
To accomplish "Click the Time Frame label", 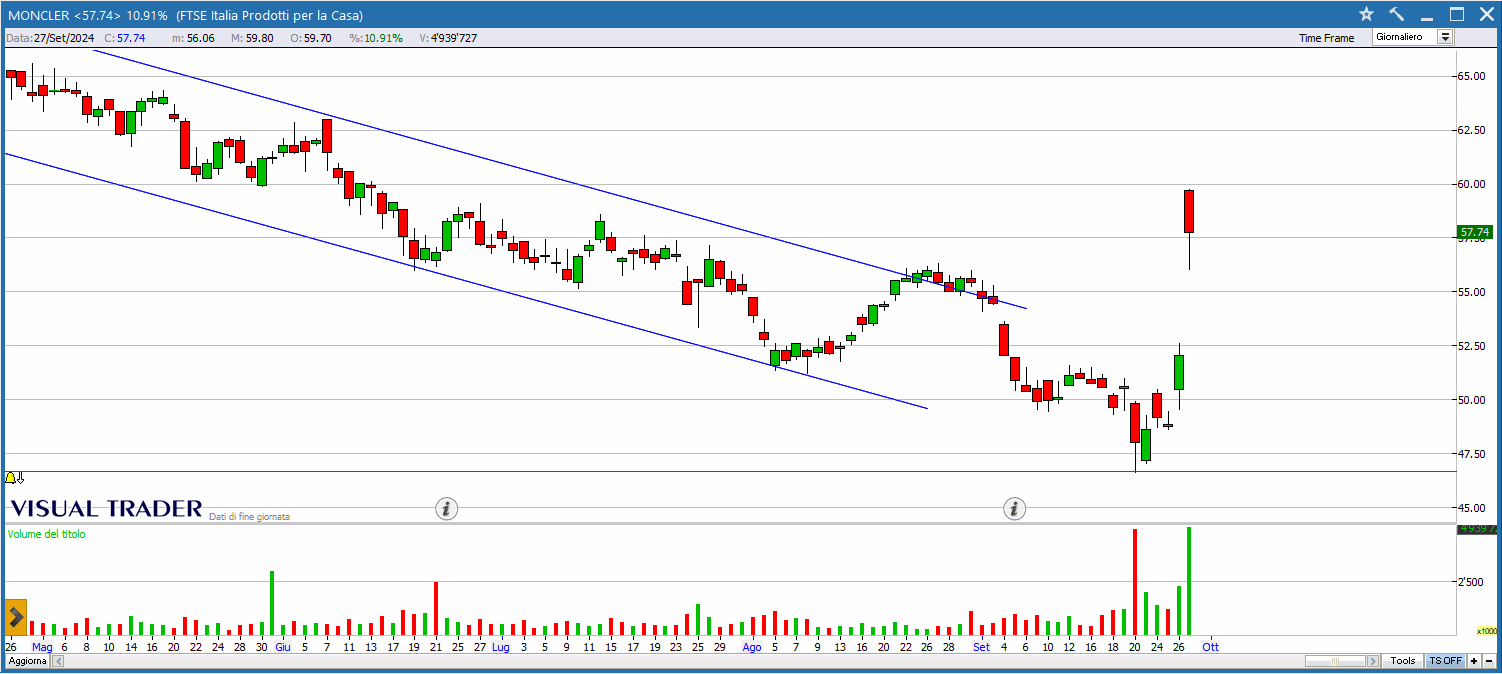I will (1326, 38).
